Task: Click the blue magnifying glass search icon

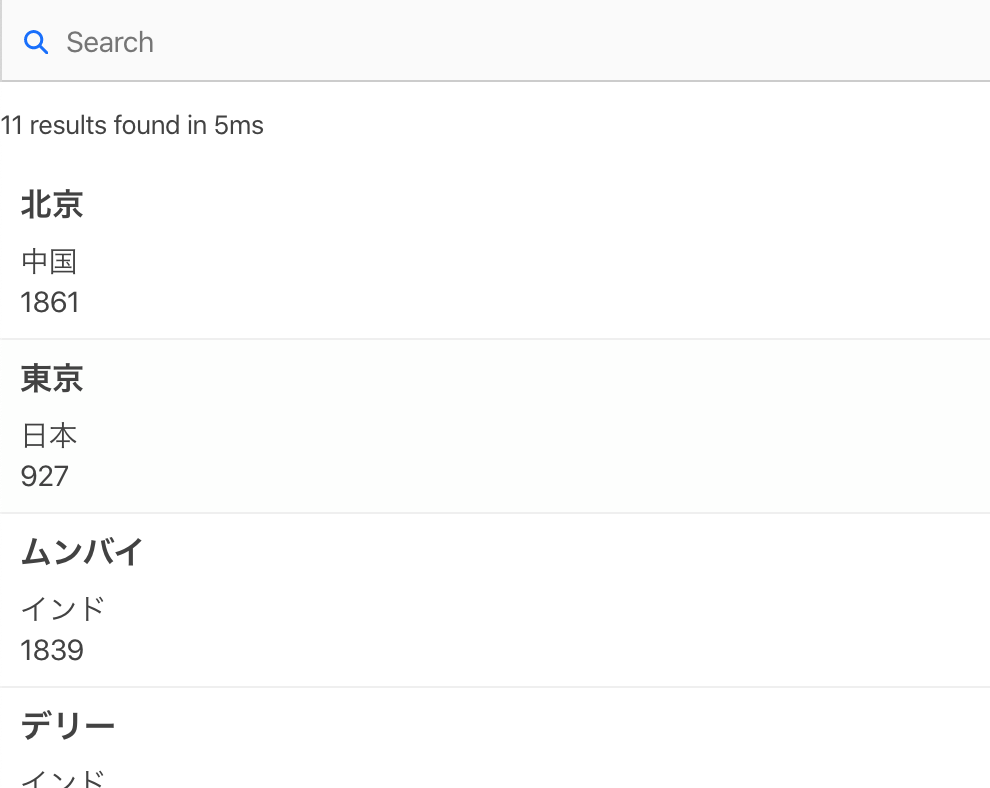Action: [x=36, y=42]
